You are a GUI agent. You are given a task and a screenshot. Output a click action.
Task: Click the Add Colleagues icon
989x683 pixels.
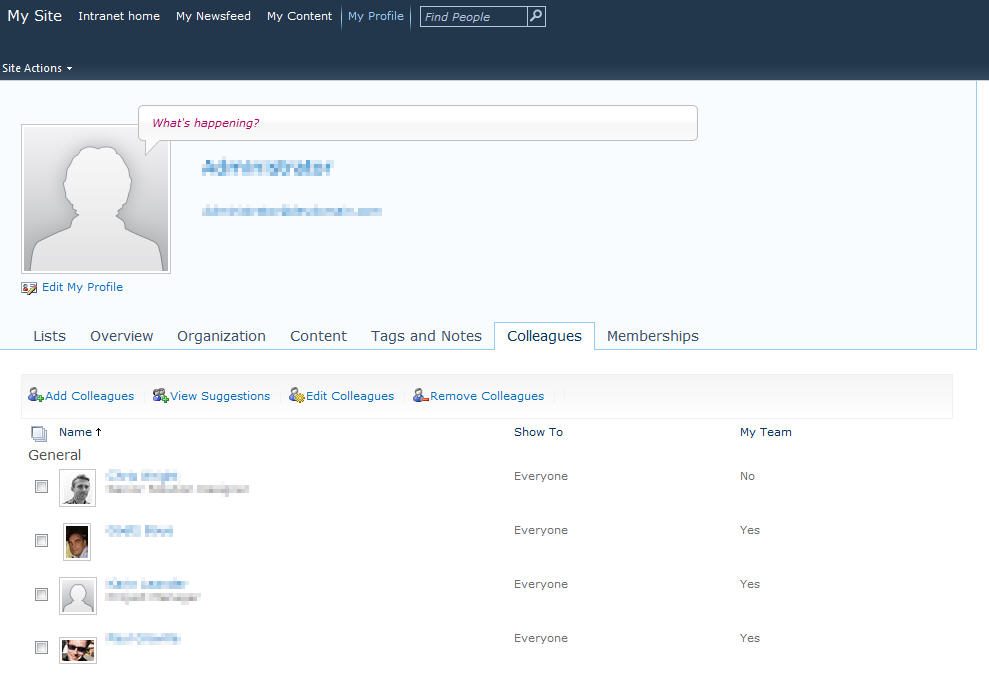tap(35, 396)
